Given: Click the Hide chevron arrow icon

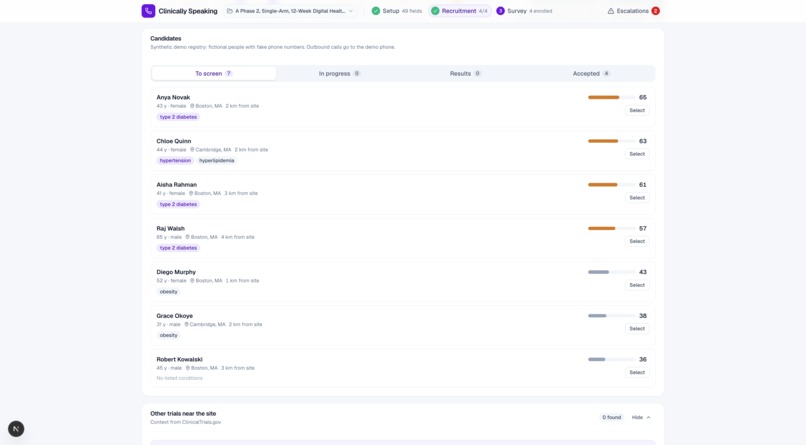Looking at the screenshot, I should (648, 417).
